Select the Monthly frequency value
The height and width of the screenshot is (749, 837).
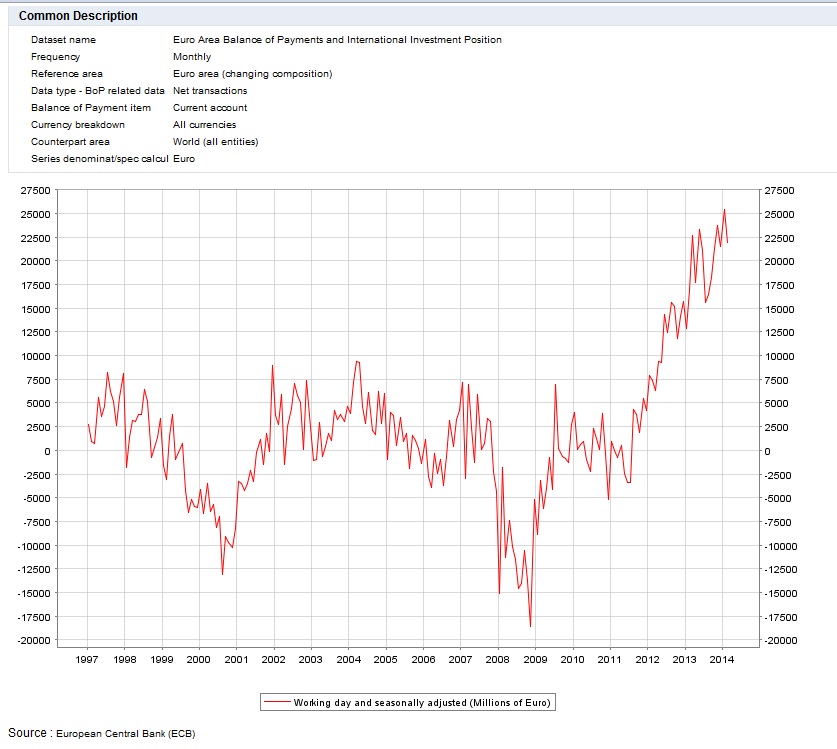(x=192, y=57)
